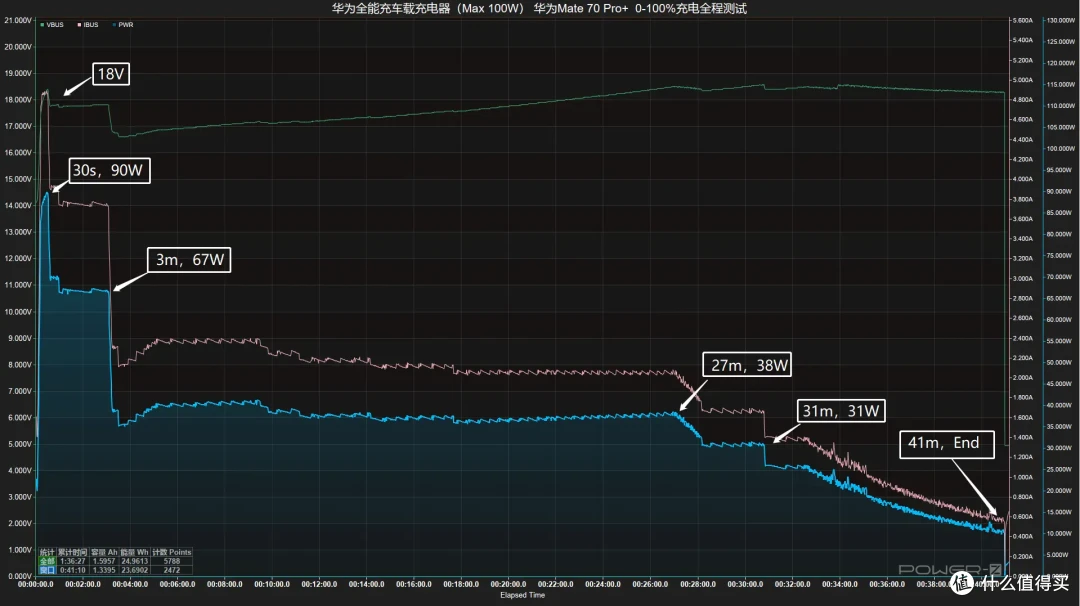Click the 20.000W power axis label
Image resolution: width=1080 pixels, height=606 pixels.
[x=1061, y=491]
